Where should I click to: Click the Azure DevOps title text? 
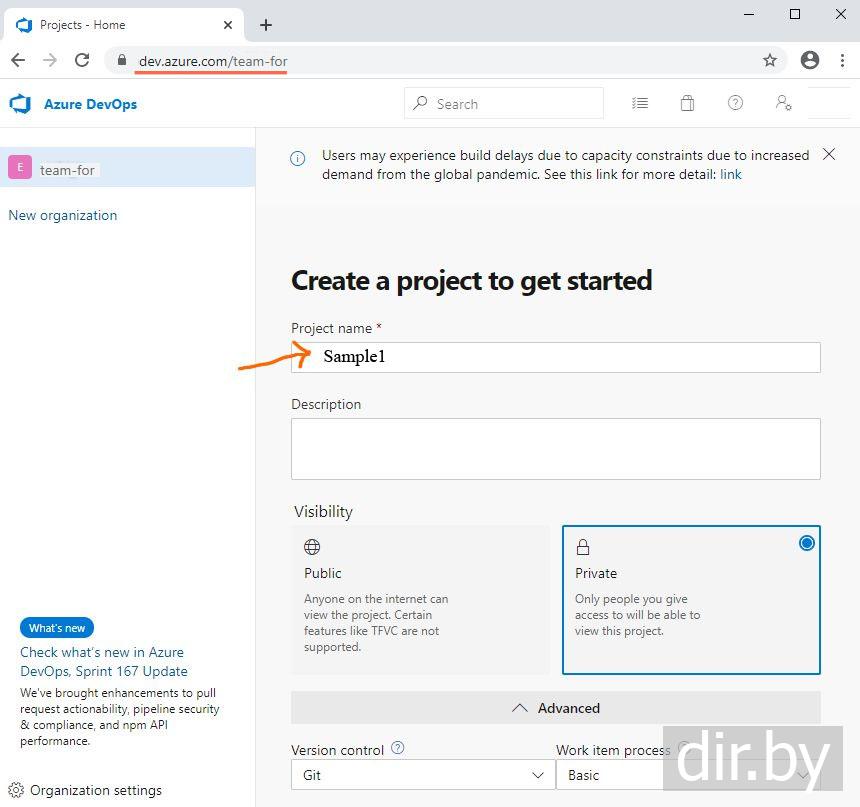(90, 104)
